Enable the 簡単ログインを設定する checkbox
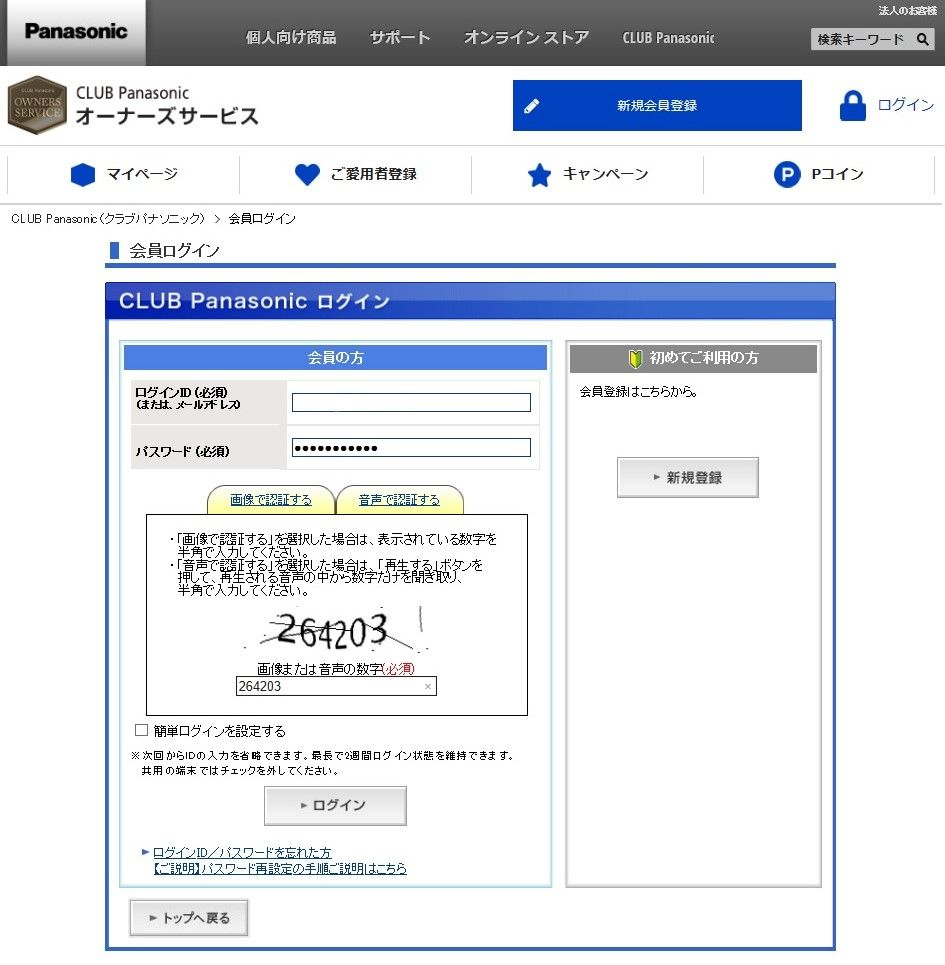The width and height of the screenshot is (945, 965). pyautogui.click(x=142, y=730)
